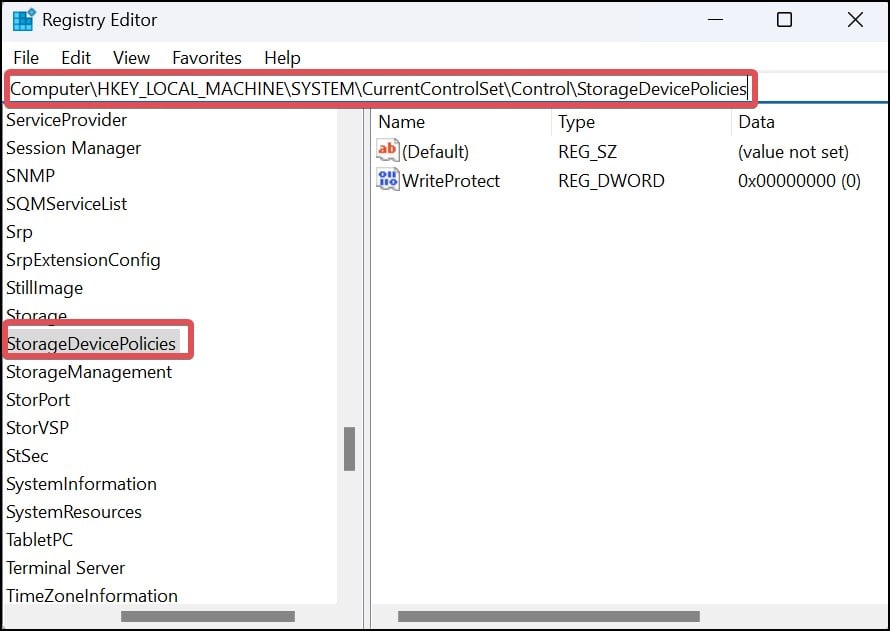Image resolution: width=890 pixels, height=631 pixels.
Task: Open the View menu
Action: 131,58
